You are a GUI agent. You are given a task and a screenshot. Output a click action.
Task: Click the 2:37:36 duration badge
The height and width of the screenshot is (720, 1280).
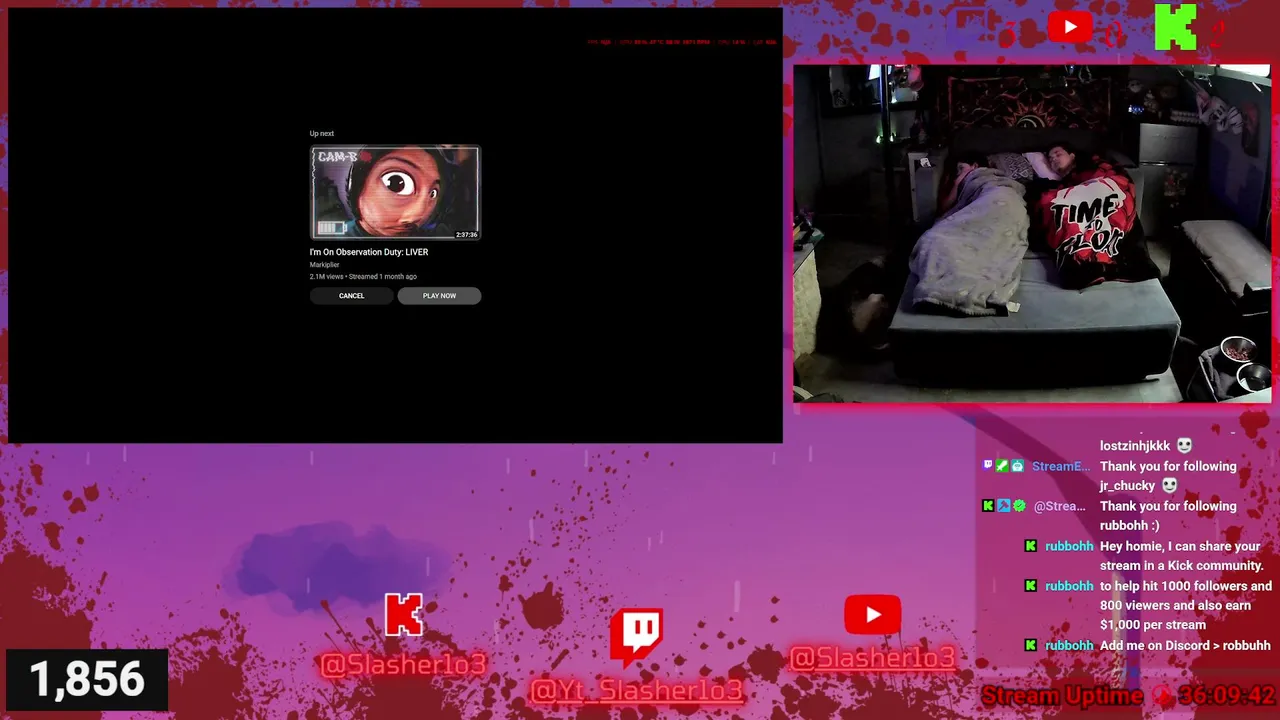point(466,235)
